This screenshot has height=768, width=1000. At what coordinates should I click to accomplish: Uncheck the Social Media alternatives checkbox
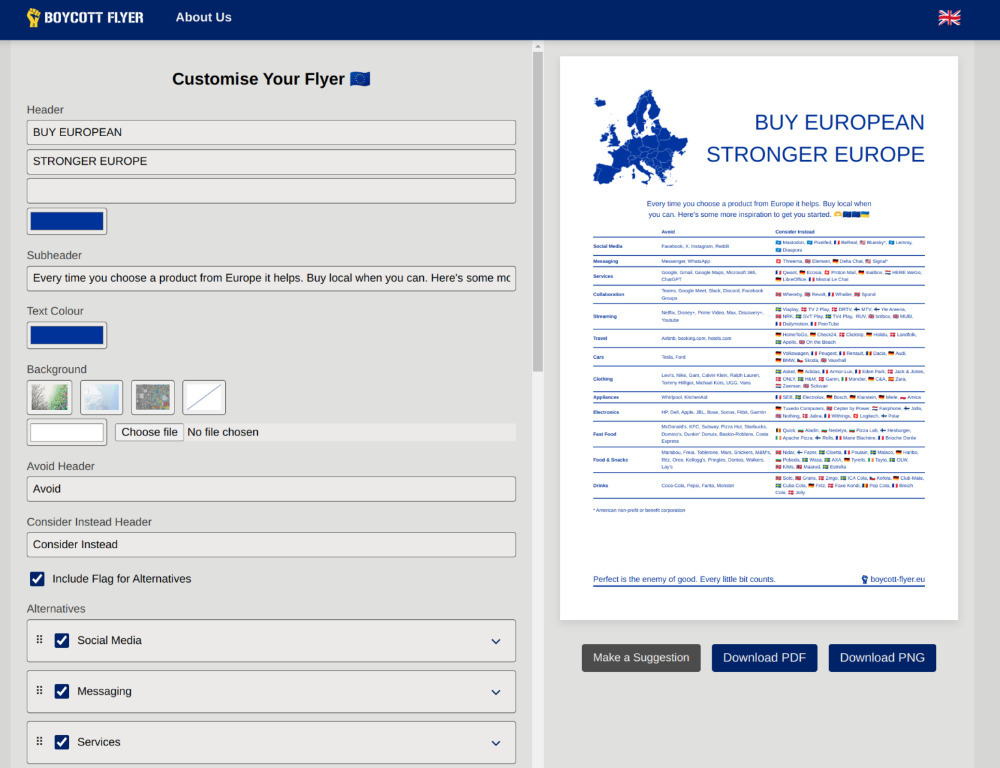coord(62,640)
